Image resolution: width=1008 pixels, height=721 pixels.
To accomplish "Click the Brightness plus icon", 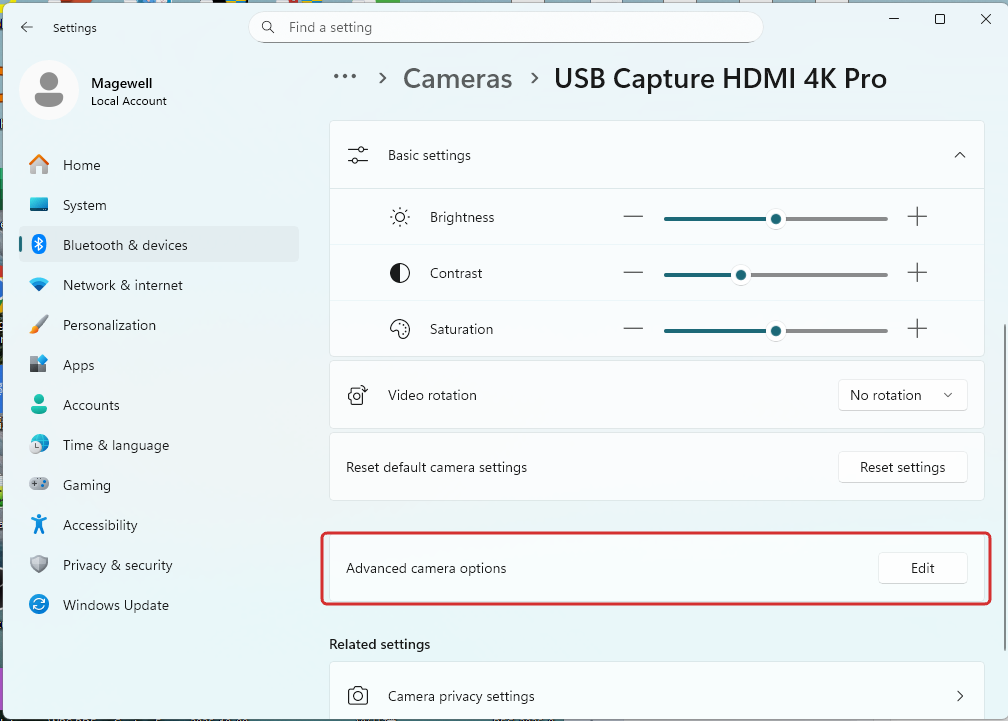I will click(x=917, y=217).
